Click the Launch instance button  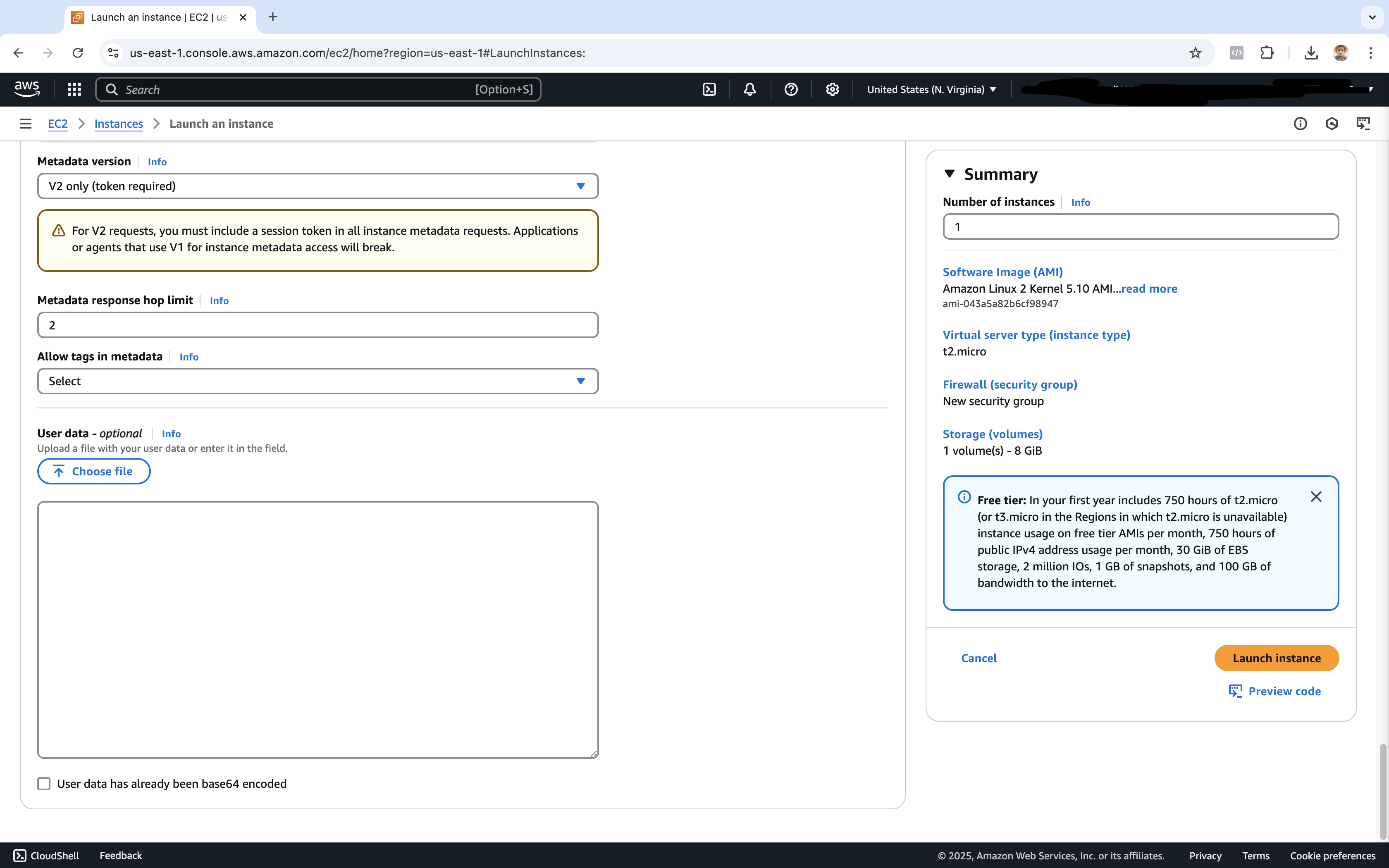[1277, 658]
